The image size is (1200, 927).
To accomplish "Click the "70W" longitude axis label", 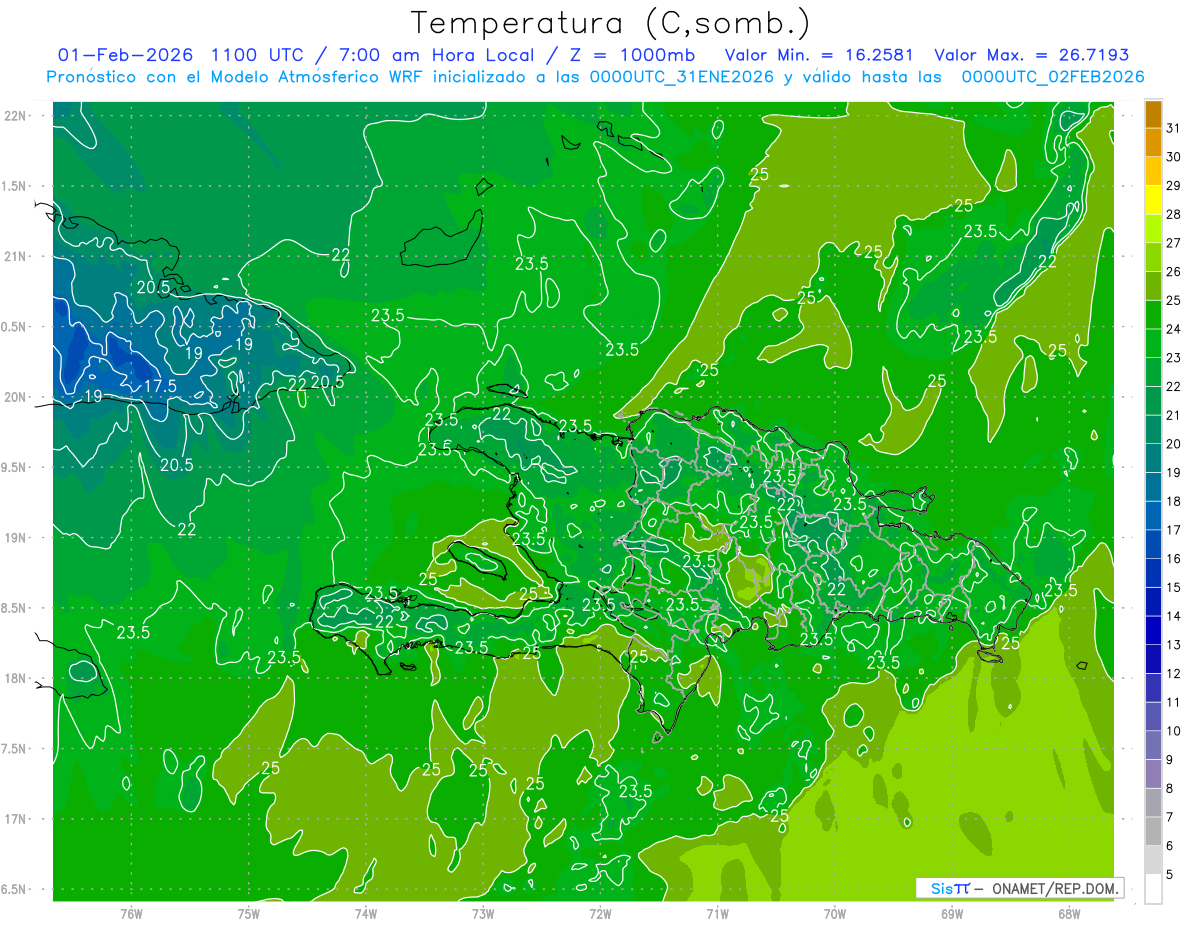I will pyautogui.click(x=835, y=913).
